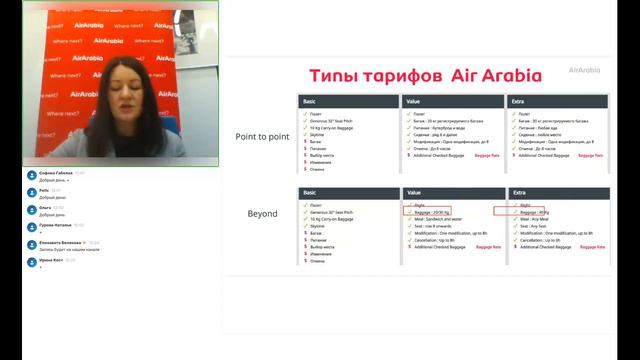
Task: Select the presenter webcam video
Action: coord(120,83)
